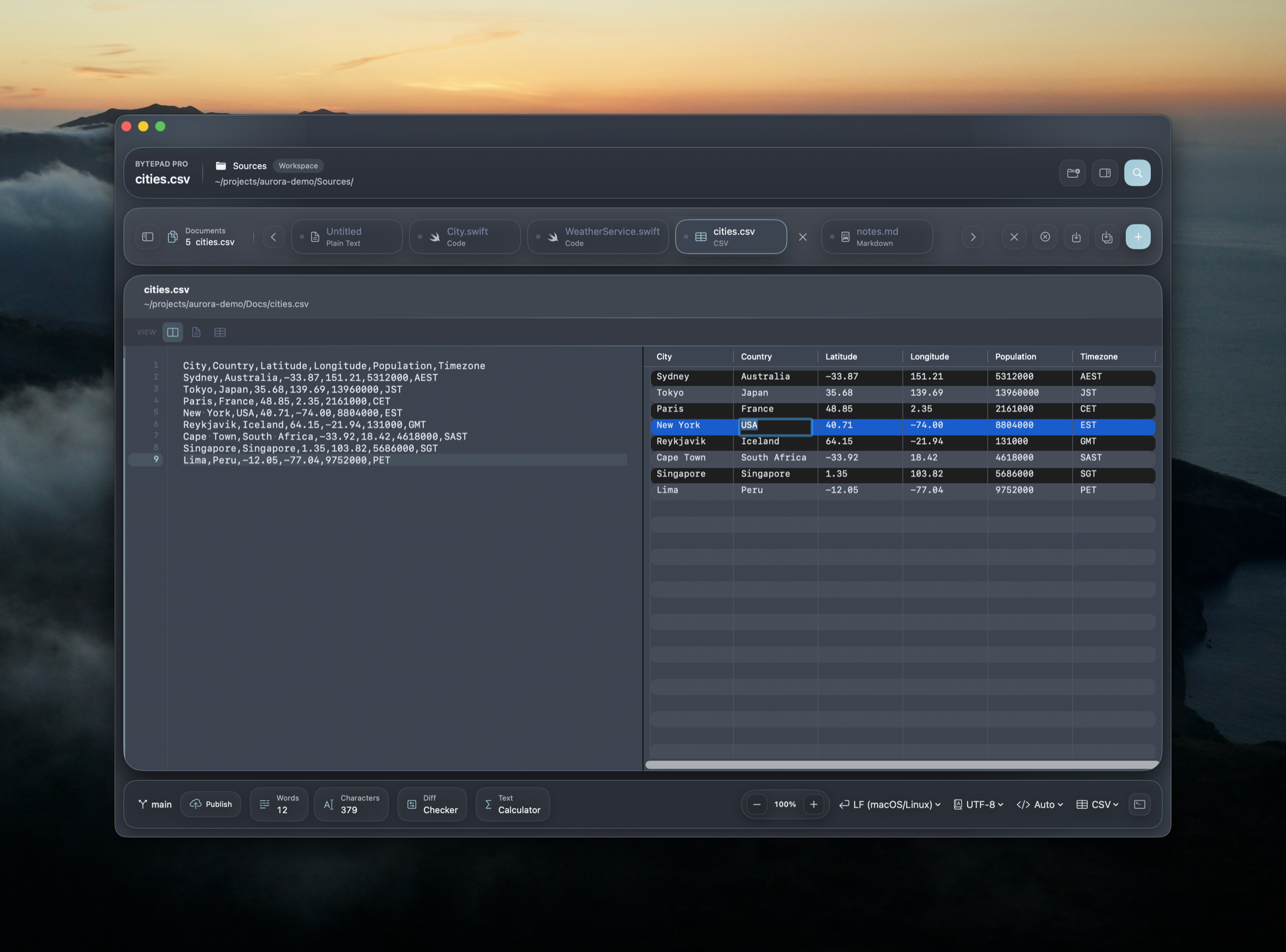Click the circled X close-all icon

click(x=1045, y=237)
